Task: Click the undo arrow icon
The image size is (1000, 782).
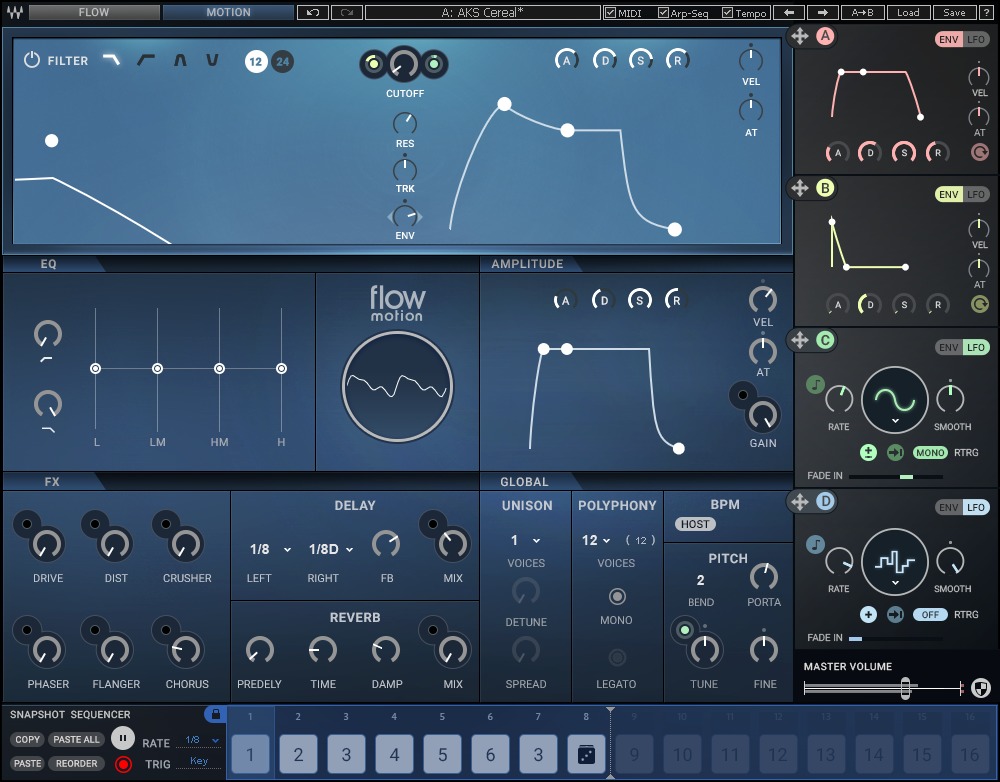Action: coord(312,12)
